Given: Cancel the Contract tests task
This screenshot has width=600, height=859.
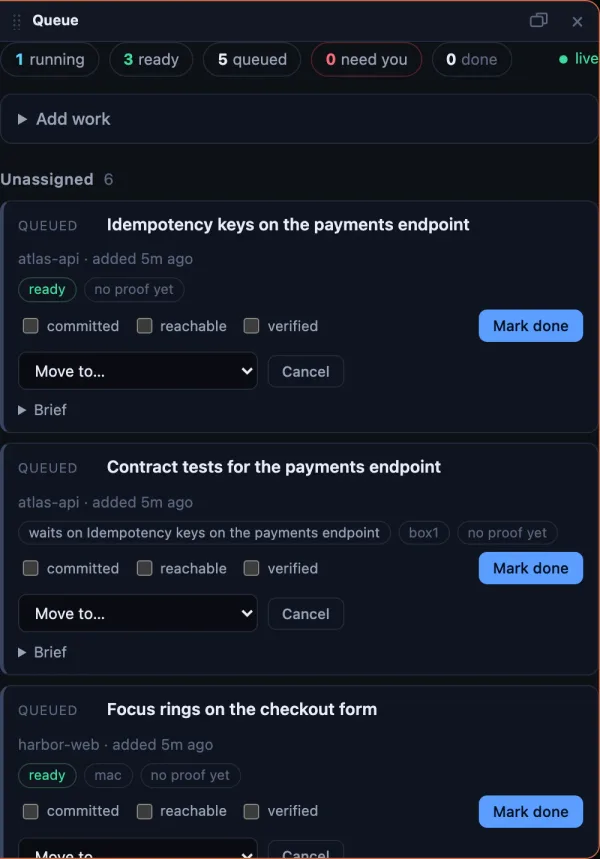Looking at the screenshot, I should [x=306, y=614].
